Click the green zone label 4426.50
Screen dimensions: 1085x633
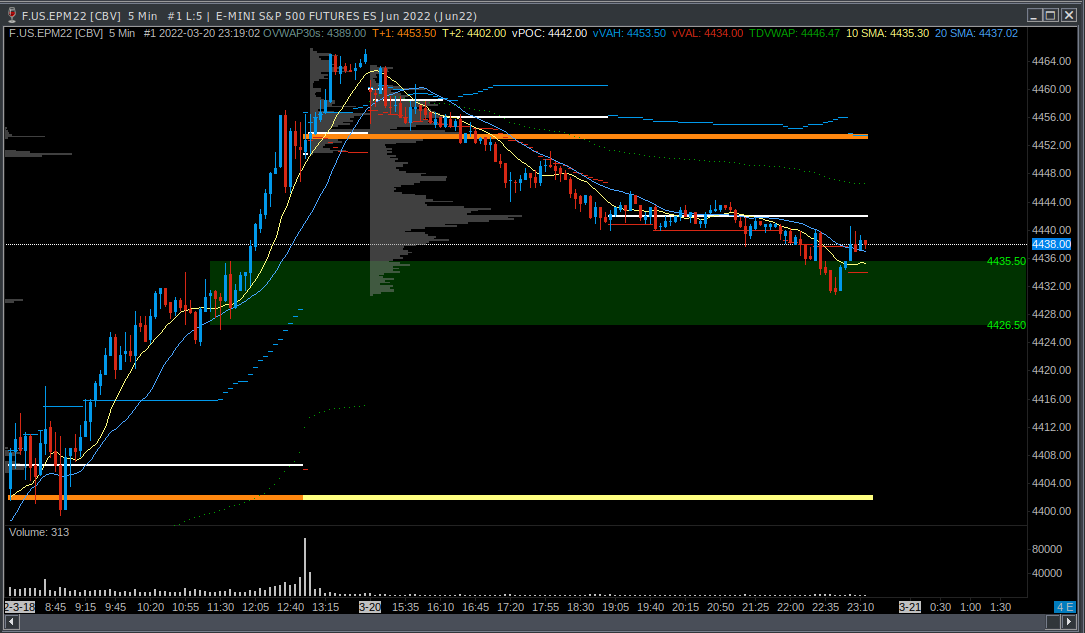click(1006, 325)
